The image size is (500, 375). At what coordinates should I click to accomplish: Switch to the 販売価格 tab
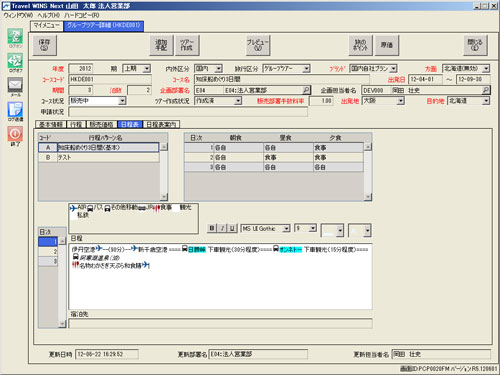(102, 124)
